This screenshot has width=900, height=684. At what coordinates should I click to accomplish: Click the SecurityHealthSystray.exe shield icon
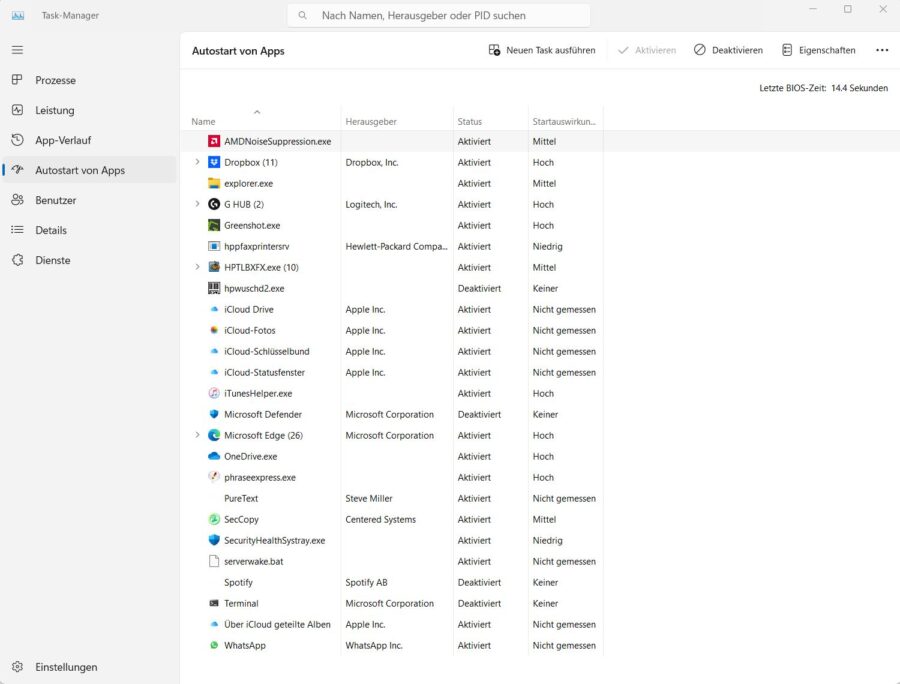(x=214, y=540)
